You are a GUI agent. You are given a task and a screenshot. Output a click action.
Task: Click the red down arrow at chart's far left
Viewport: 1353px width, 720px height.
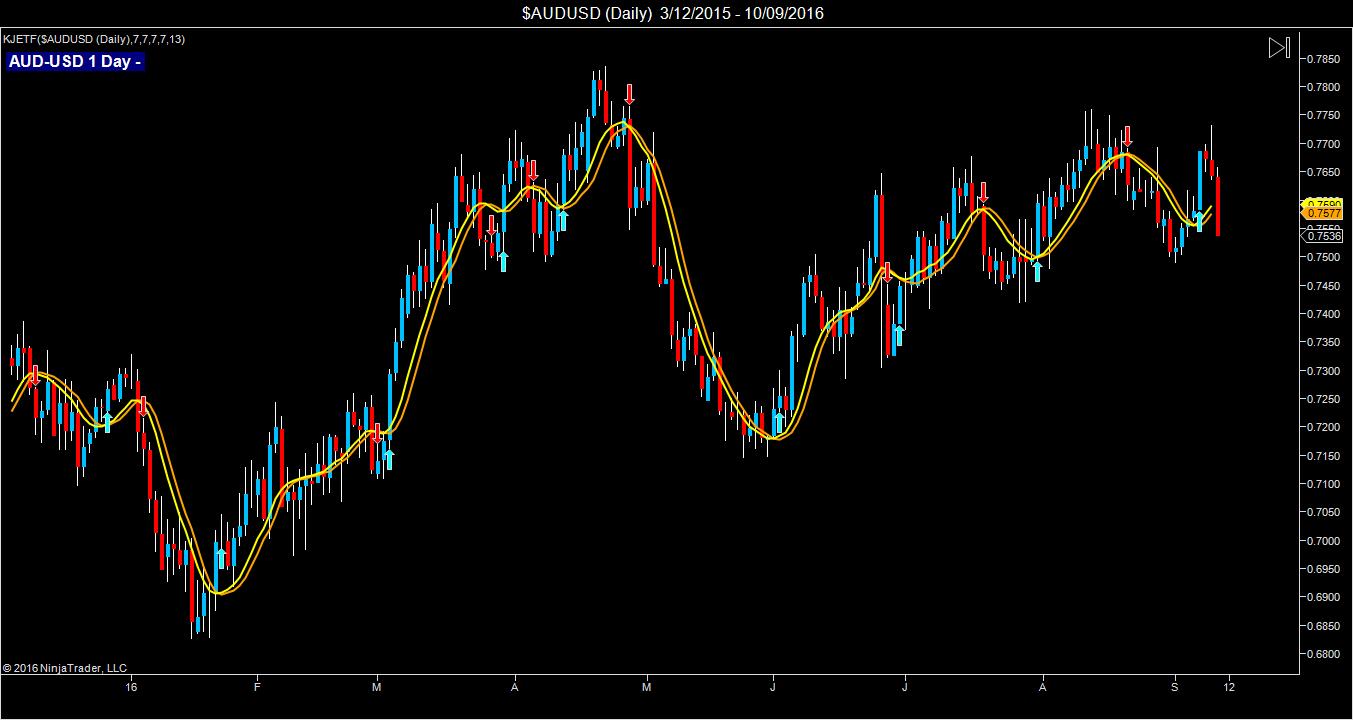[34, 375]
